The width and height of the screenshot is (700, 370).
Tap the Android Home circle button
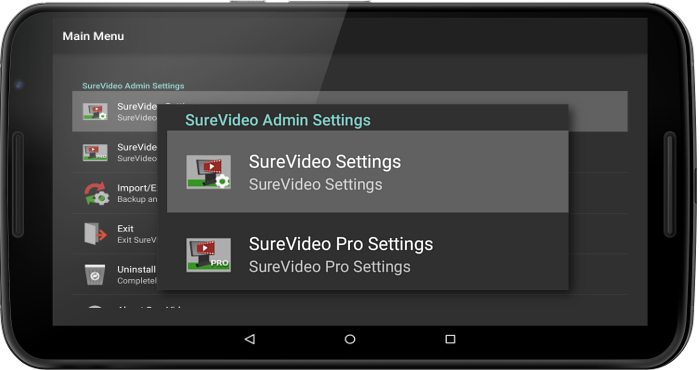(x=350, y=339)
